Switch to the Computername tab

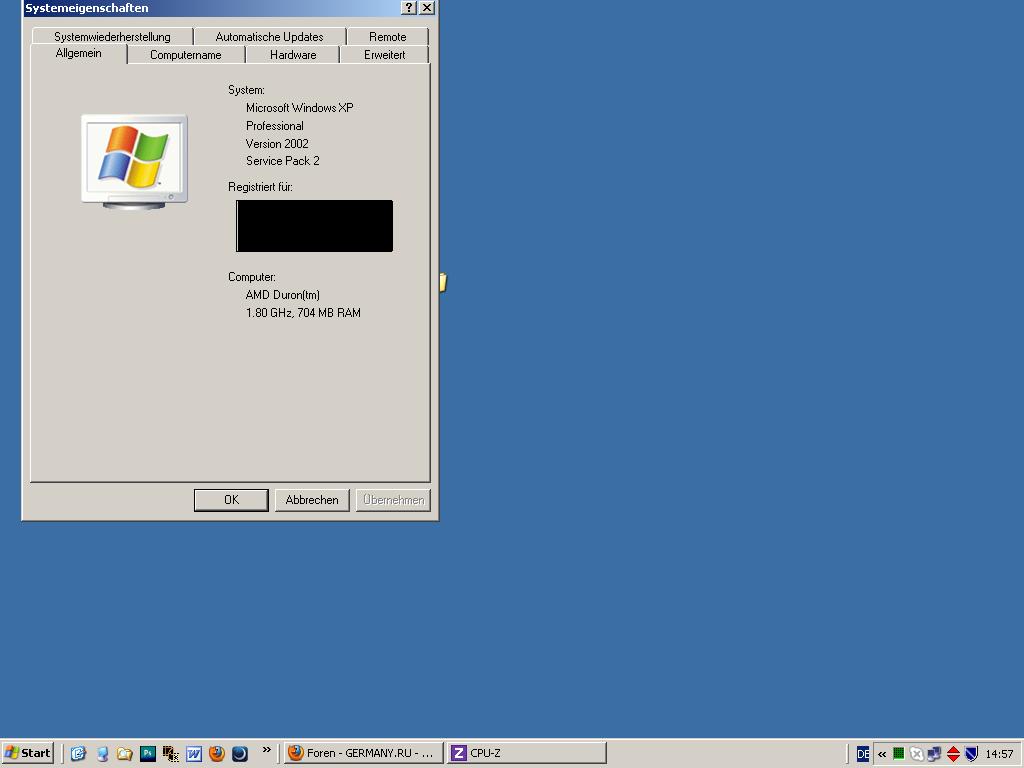(185, 55)
